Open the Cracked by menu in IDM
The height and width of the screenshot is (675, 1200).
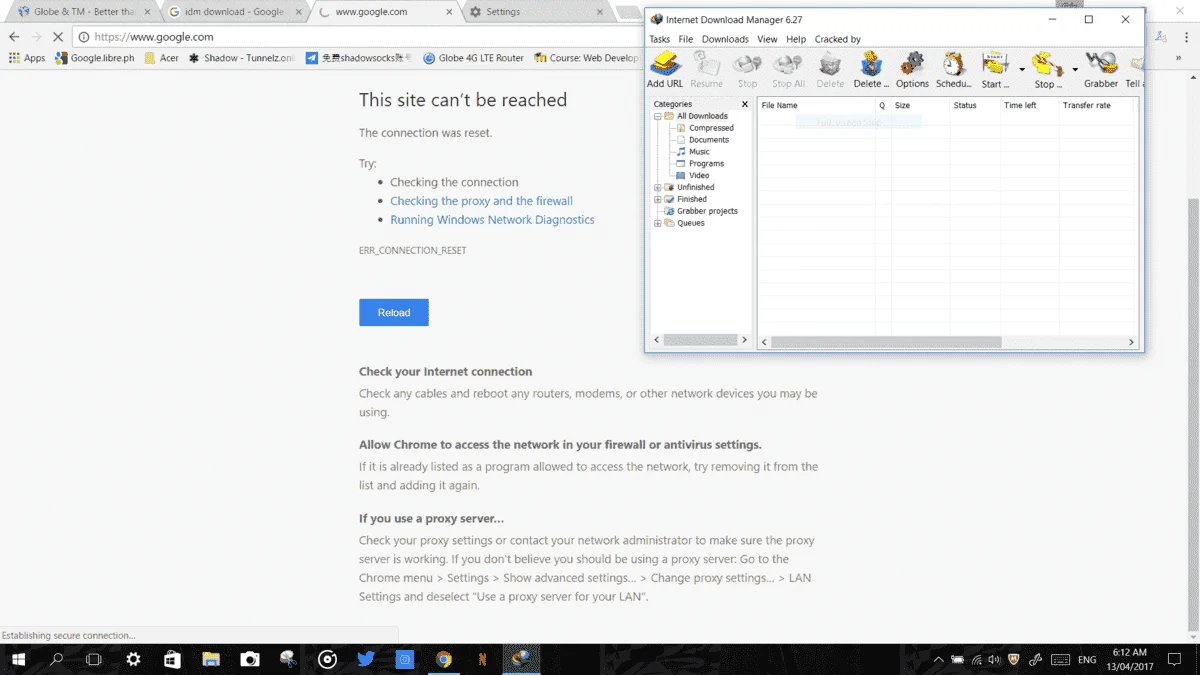pyautogui.click(x=838, y=39)
